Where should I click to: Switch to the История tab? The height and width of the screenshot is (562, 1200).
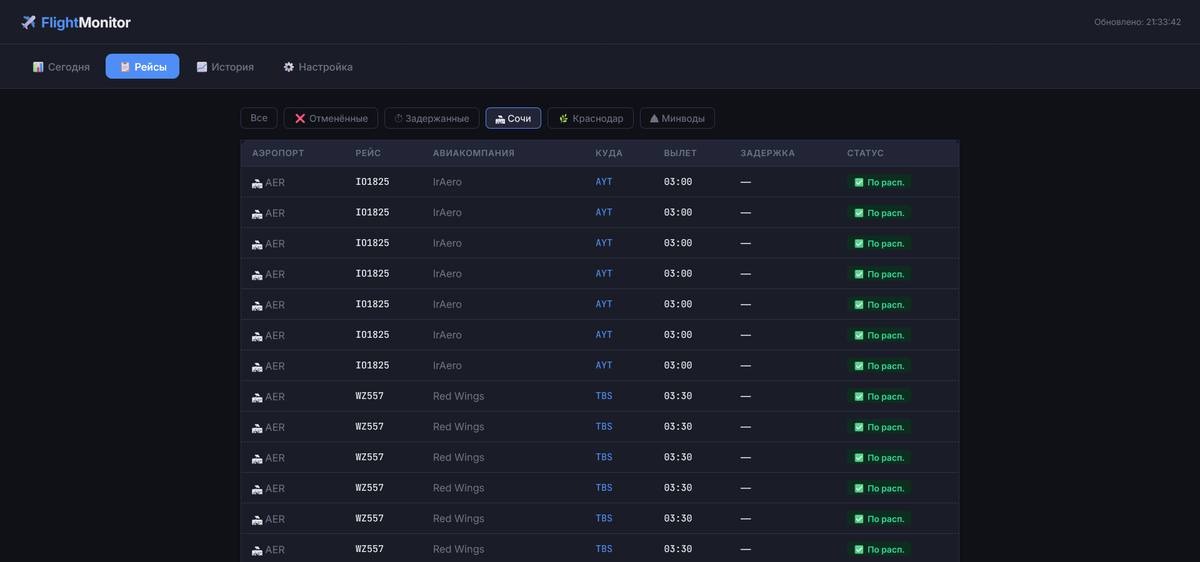pyautogui.click(x=225, y=67)
